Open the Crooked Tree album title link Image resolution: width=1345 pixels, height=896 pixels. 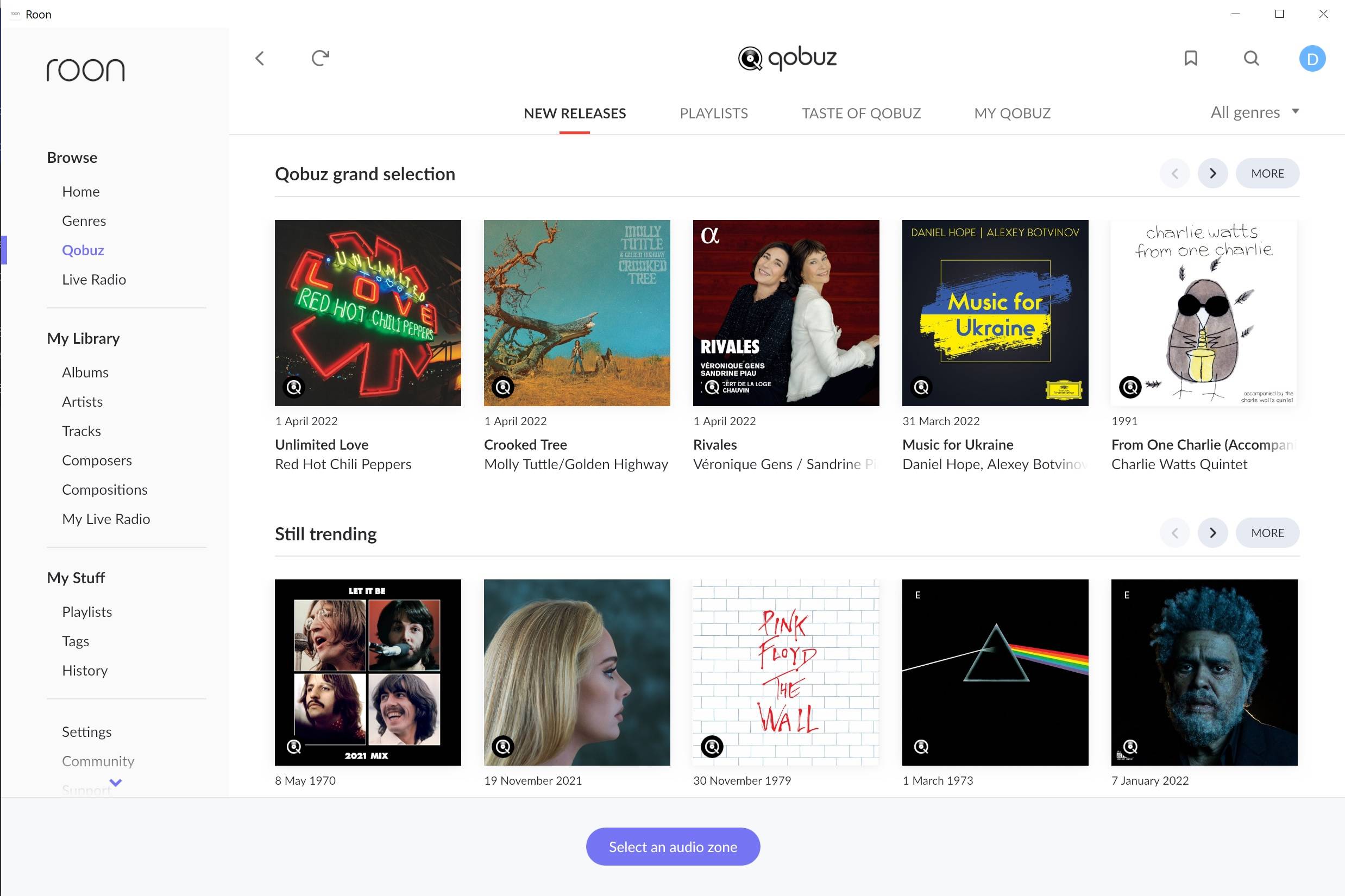[x=525, y=445]
